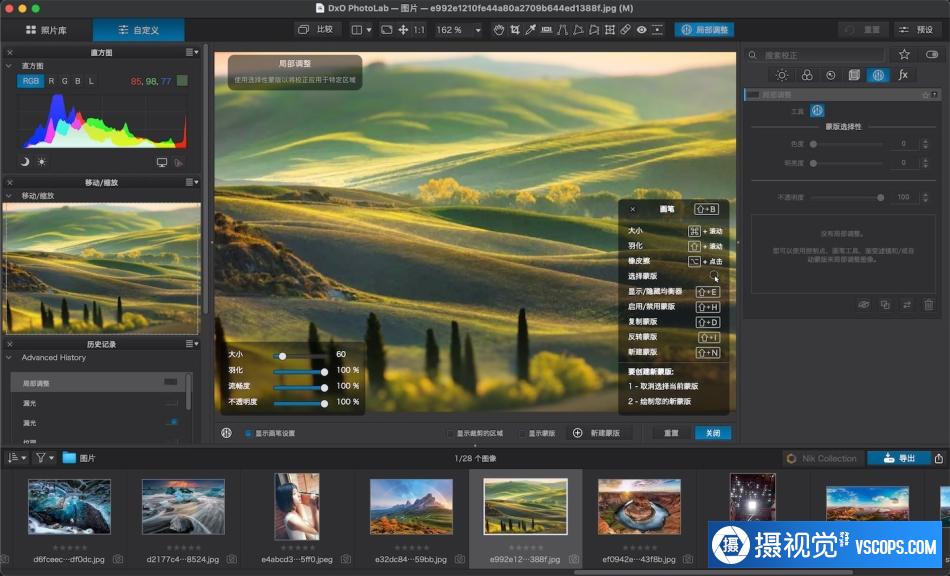Click the 羽化 feather slider
The image size is (950, 576).
[299, 371]
